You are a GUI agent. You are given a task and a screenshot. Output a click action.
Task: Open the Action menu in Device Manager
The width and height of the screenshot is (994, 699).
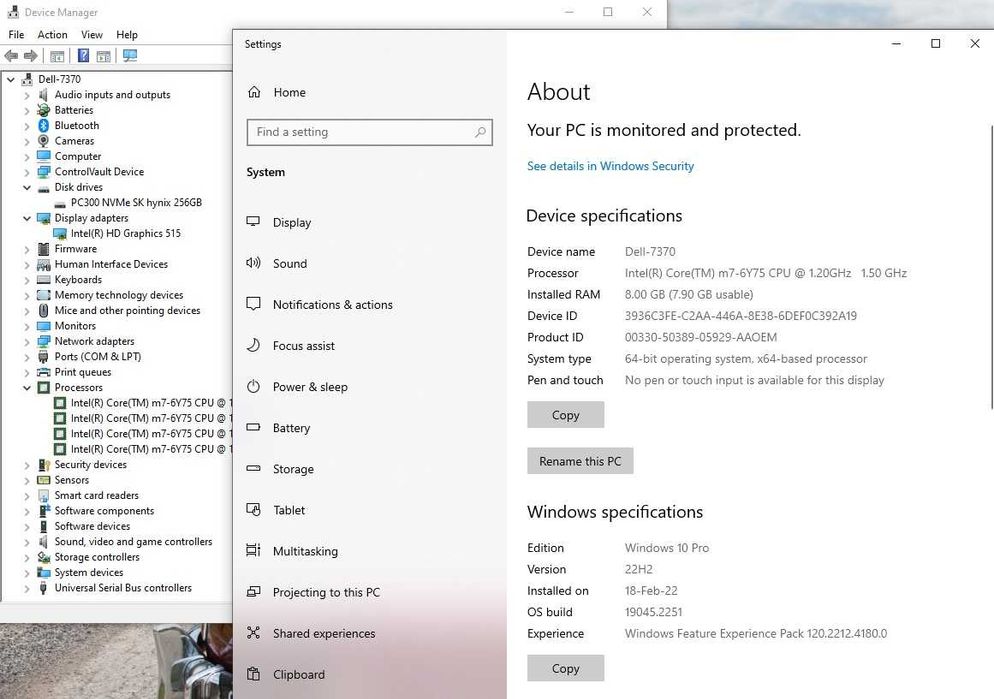(x=53, y=34)
